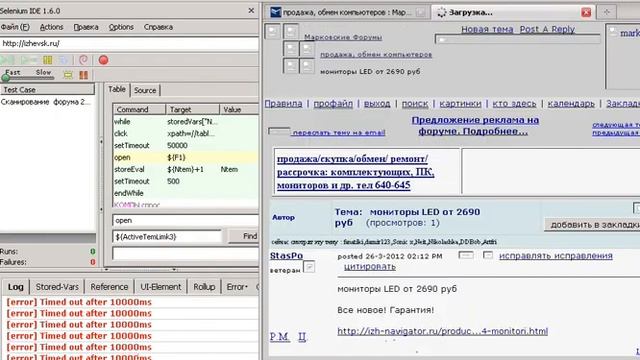Open the izh-navigator.ru monitors link

point(442,331)
